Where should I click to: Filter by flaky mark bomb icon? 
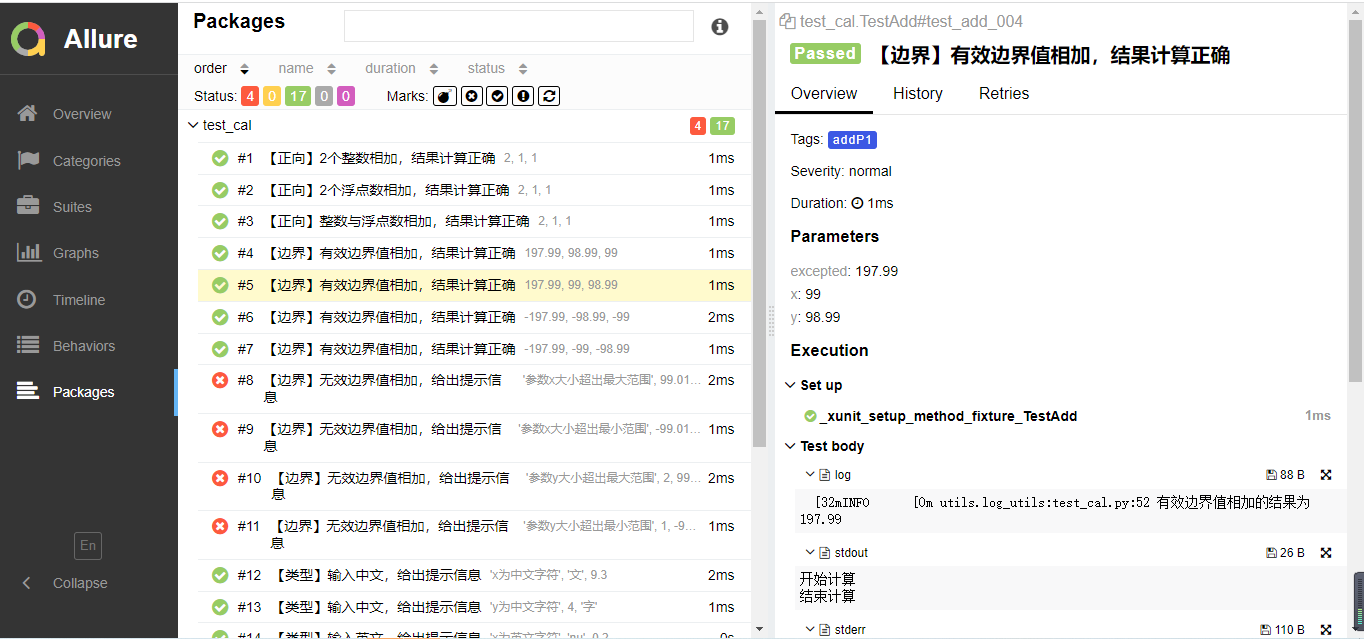pyautogui.click(x=445, y=96)
